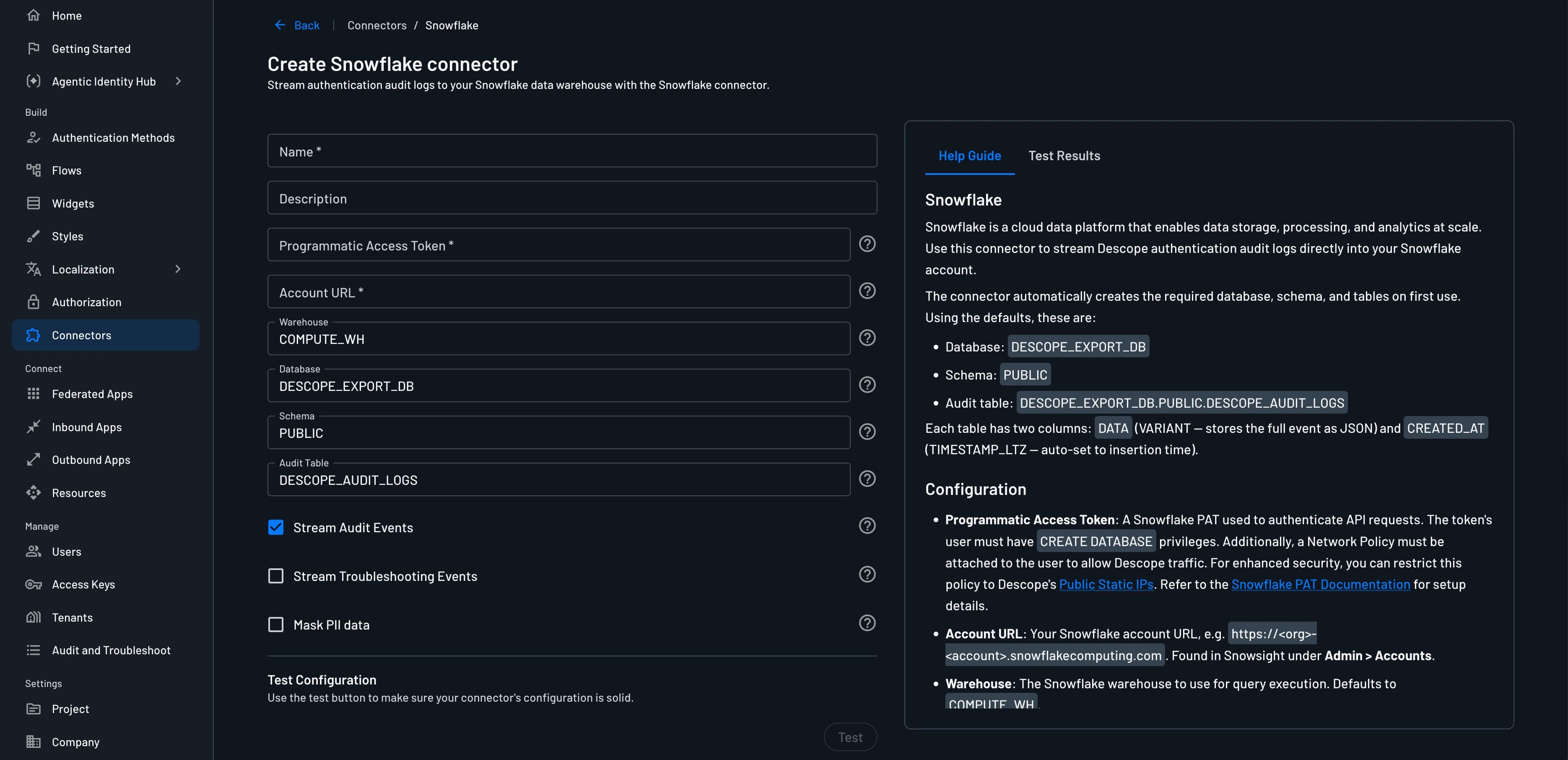The width and height of the screenshot is (1568, 760).
Task: Click the Warehouse field with COMPUTE_WH
Action: point(559,338)
